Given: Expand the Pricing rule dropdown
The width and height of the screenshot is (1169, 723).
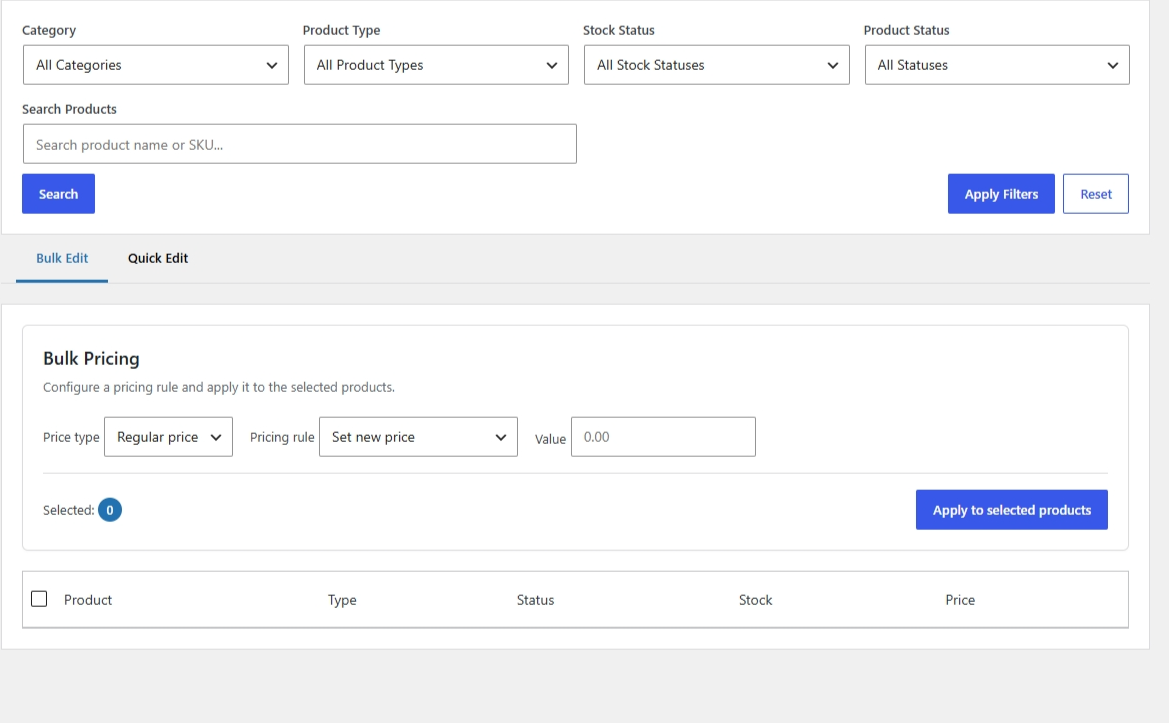Looking at the screenshot, I should [418, 437].
